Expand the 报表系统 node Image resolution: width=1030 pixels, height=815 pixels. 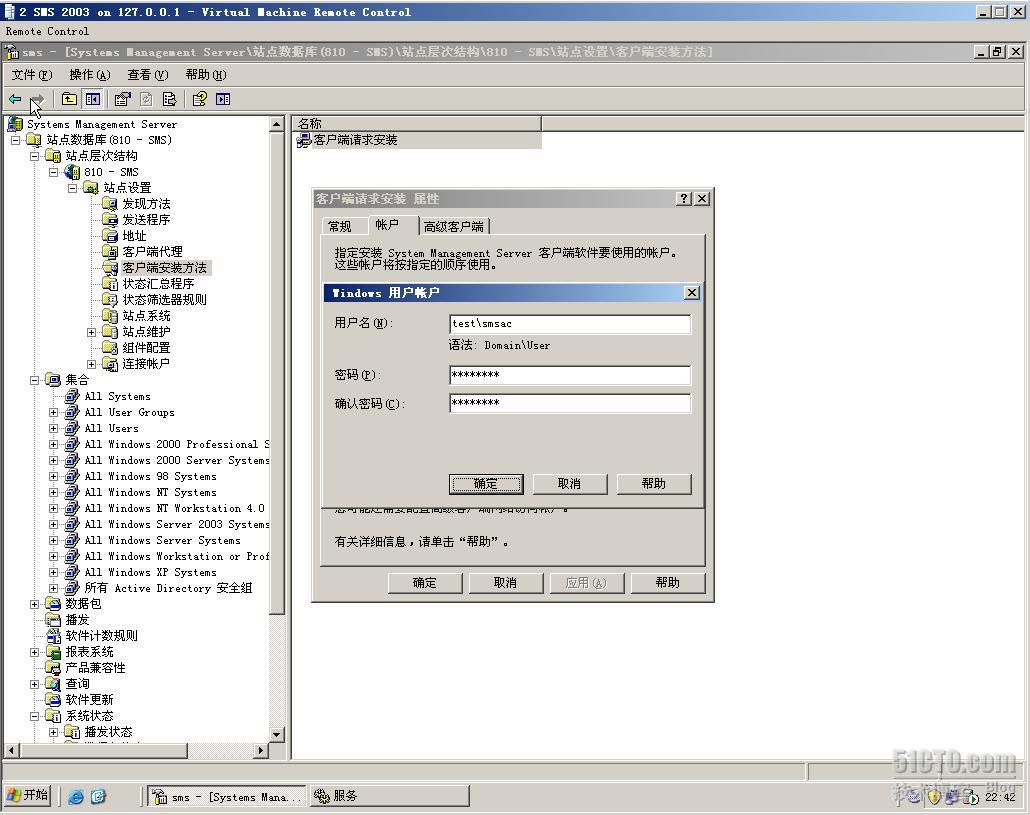point(34,652)
